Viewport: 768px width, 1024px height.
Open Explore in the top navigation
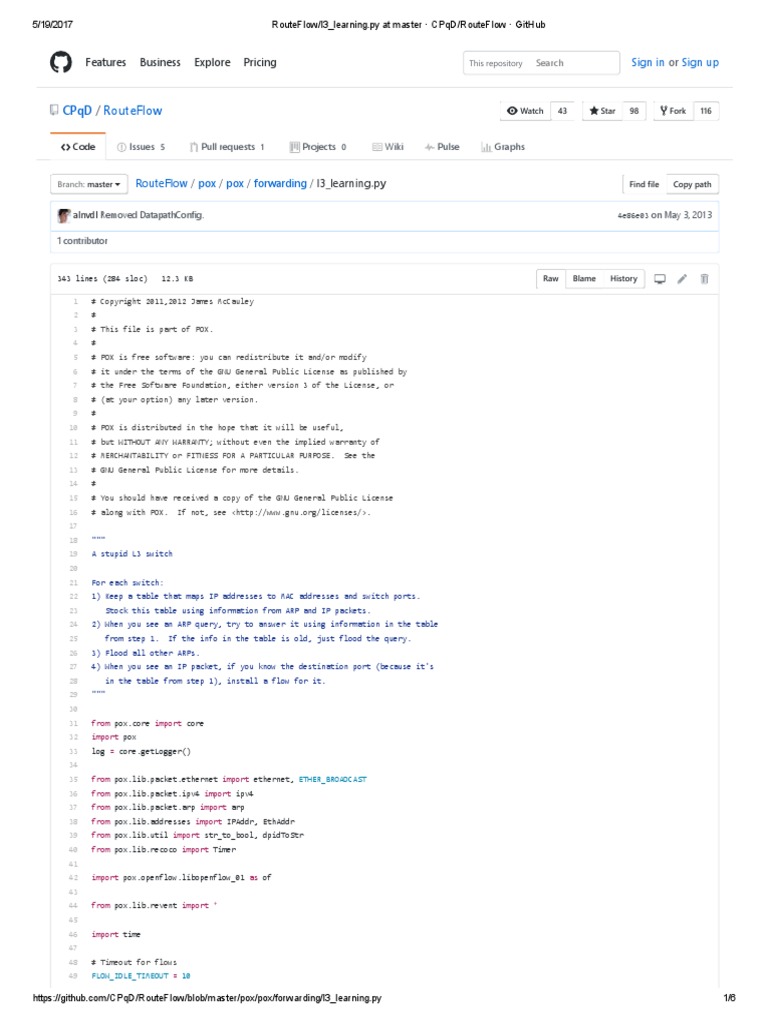[212, 62]
